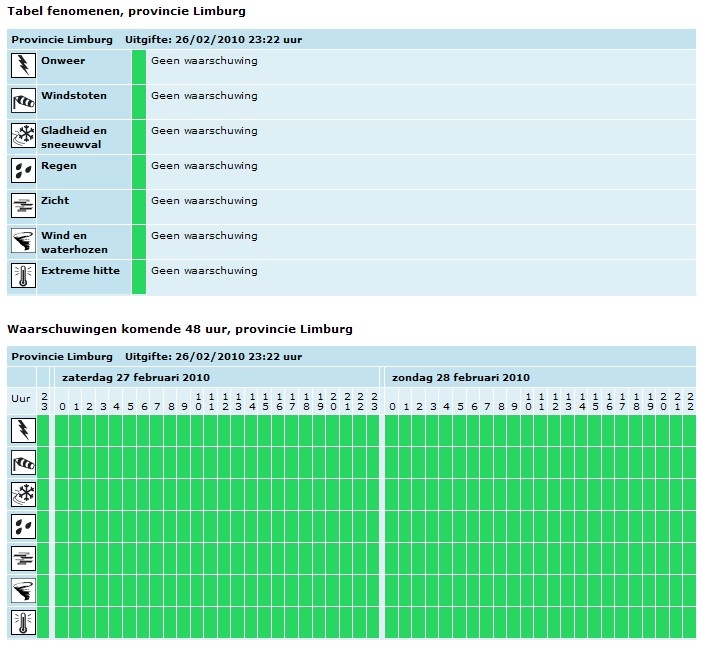Select the snowflake icon in the 48-hour grid
The height and width of the screenshot is (650, 705).
[23, 494]
